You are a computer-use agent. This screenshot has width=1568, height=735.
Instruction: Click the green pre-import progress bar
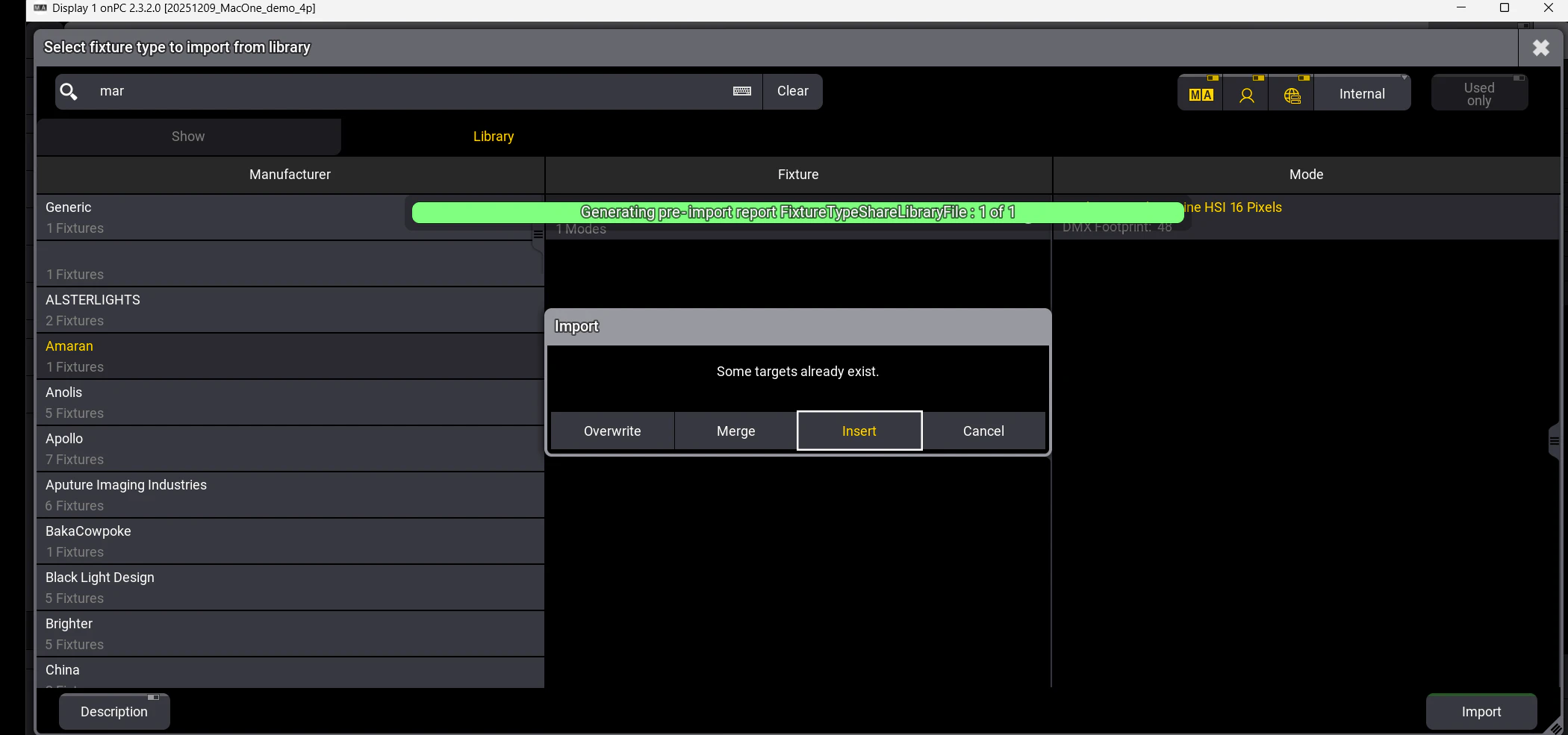click(x=797, y=212)
